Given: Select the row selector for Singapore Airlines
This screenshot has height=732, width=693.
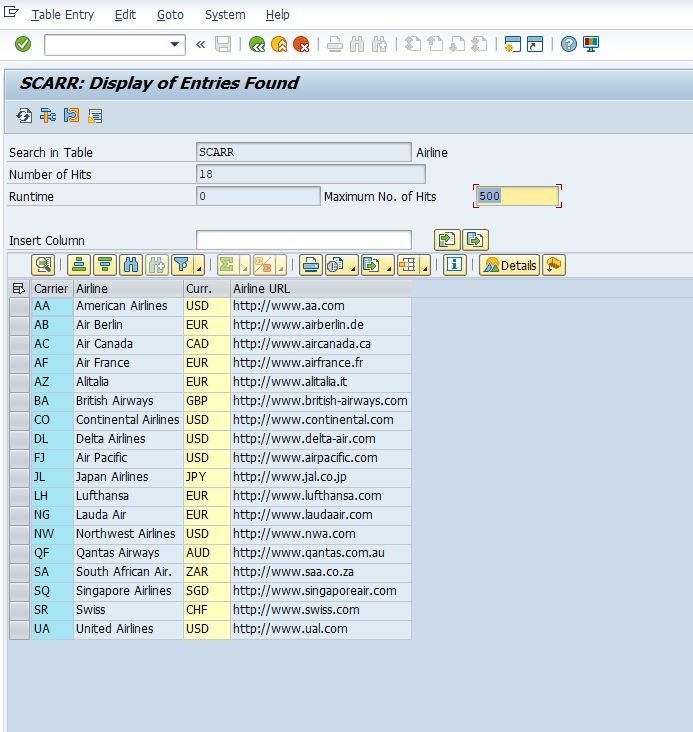Looking at the screenshot, I should pos(19,591).
